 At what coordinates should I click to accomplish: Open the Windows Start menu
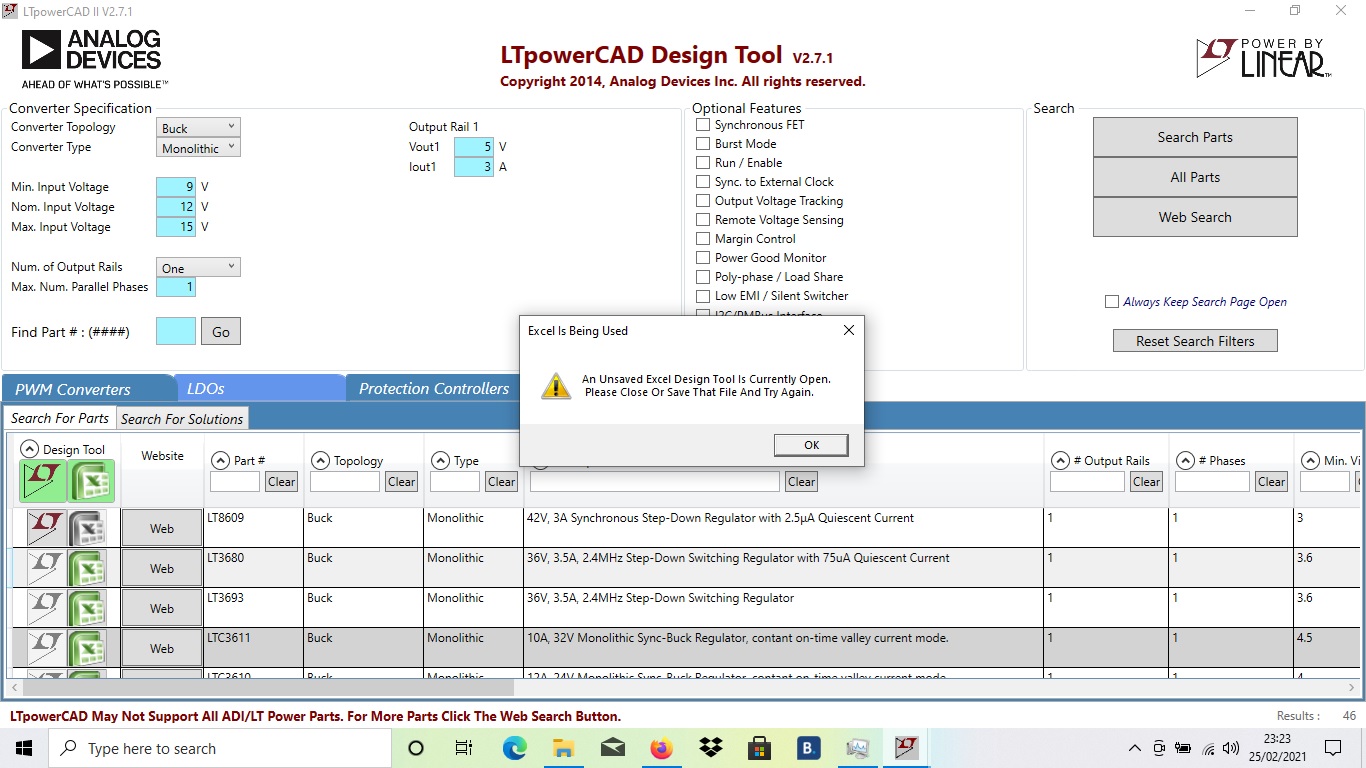coord(24,748)
